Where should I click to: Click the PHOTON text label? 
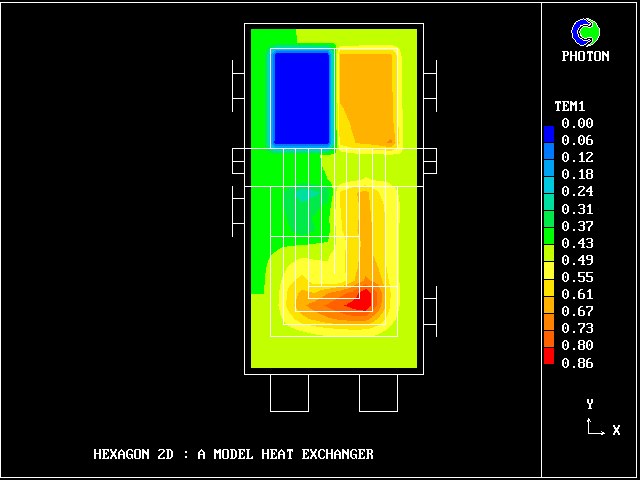pyautogui.click(x=585, y=56)
